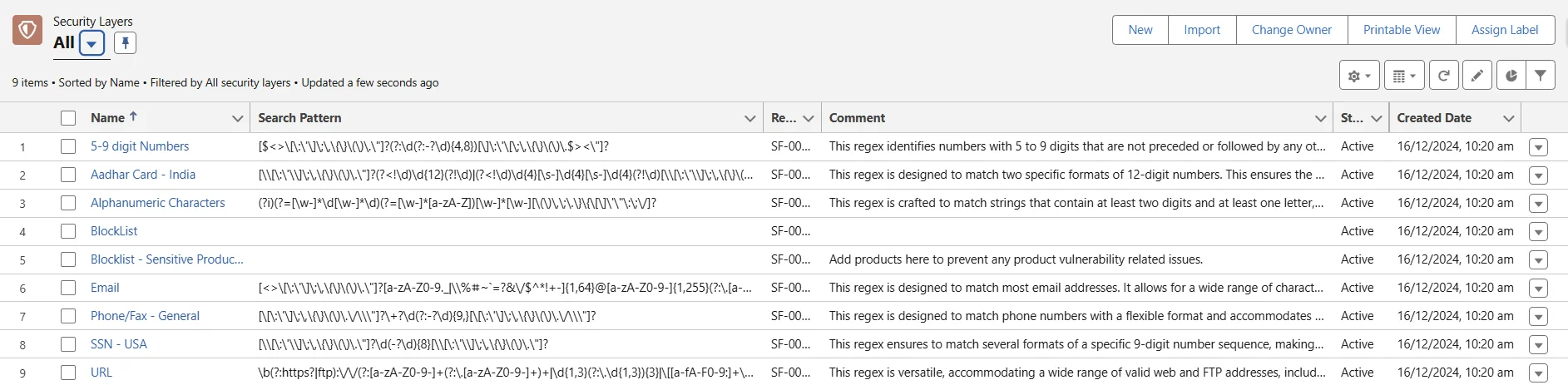Click the Security Layers shield icon

[27, 30]
